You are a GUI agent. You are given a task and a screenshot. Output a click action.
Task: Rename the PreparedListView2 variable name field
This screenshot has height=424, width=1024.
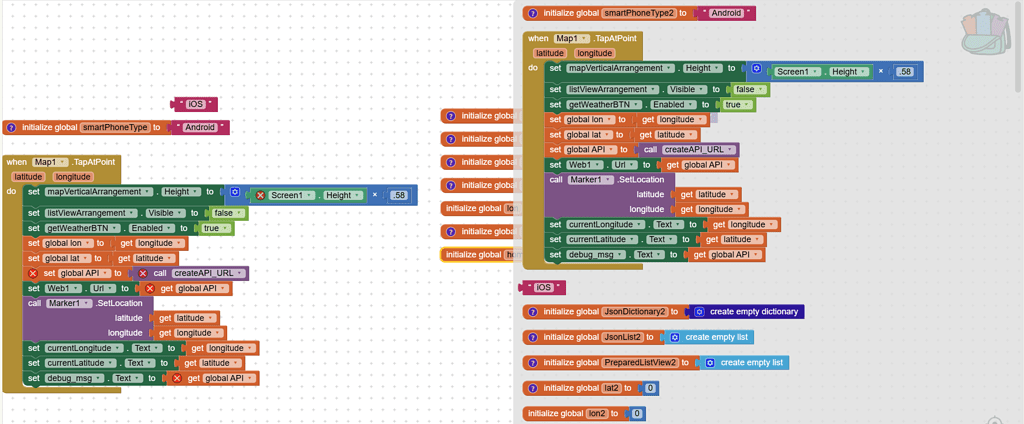(x=641, y=363)
